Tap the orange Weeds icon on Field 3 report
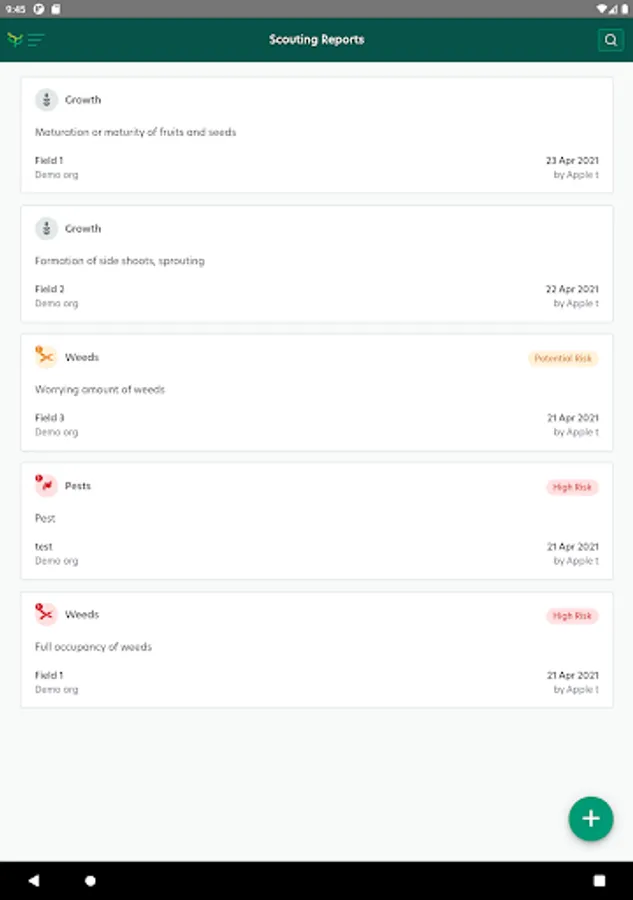This screenshot has height=900, width=633. coord(46,357)
